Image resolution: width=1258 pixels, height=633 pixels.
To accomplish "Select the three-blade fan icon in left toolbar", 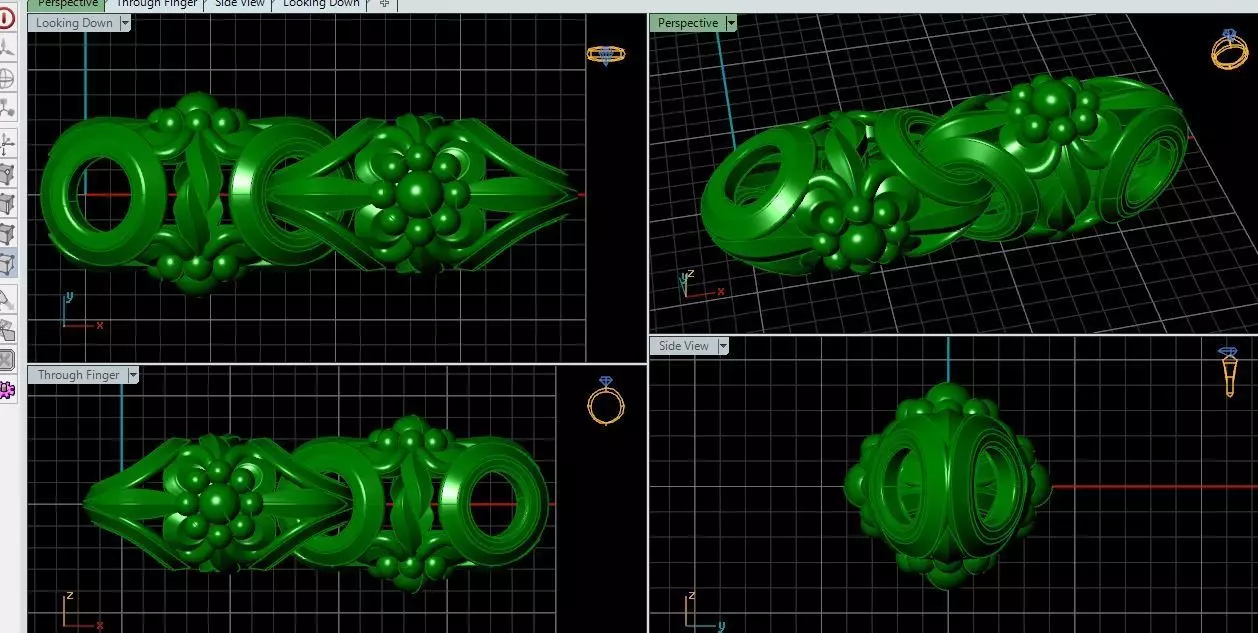I will (x=7, y=47).
